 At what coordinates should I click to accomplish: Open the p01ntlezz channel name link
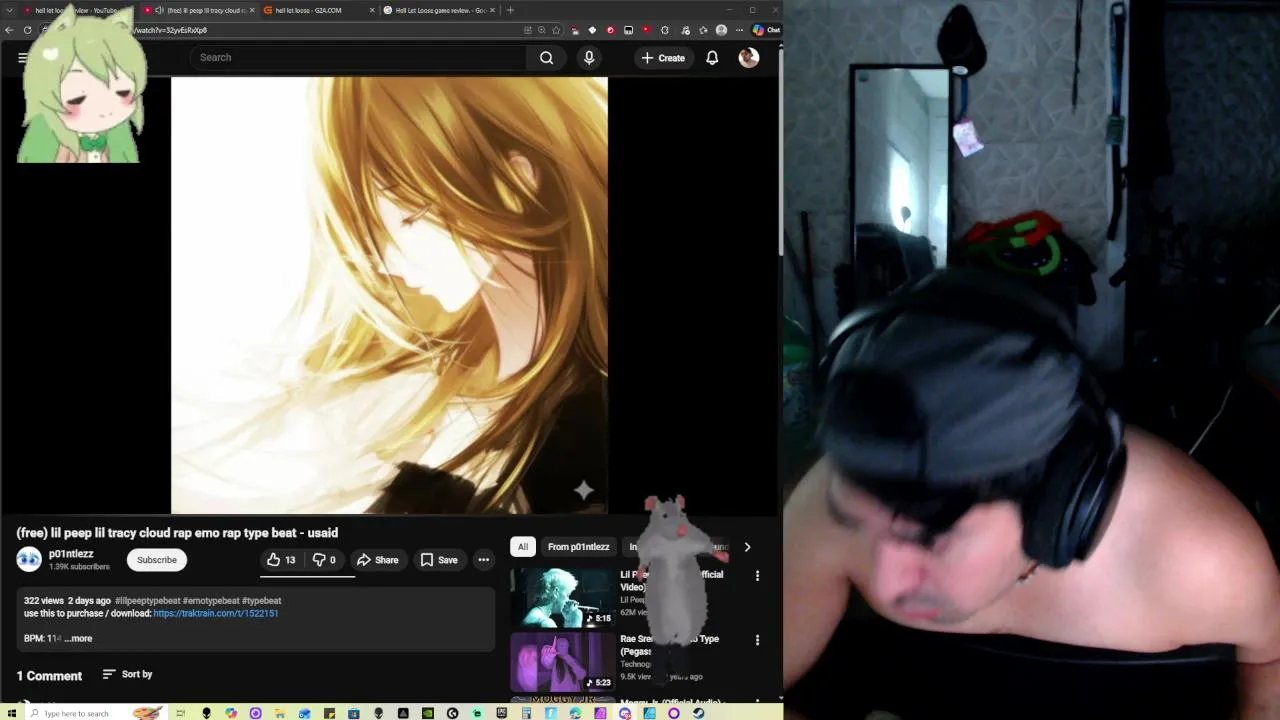coord(71,554)
